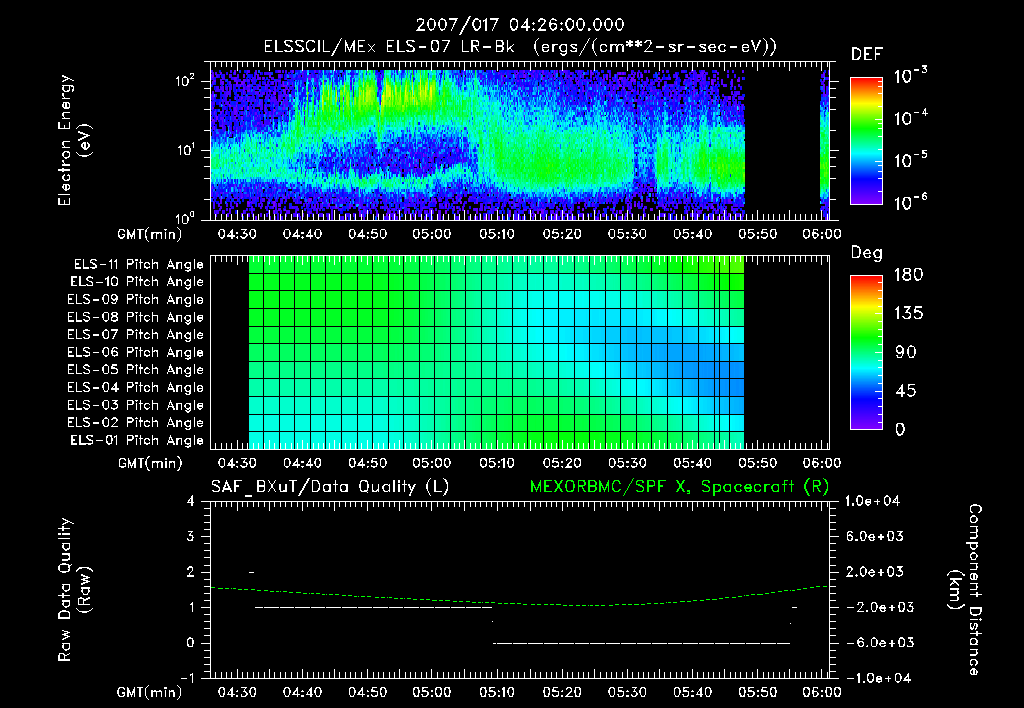The image size is (1024, 708).
Task: Click the Raw Data Quality (Raw) axis label
Action: pyautogui.click(x=74, y=590)
